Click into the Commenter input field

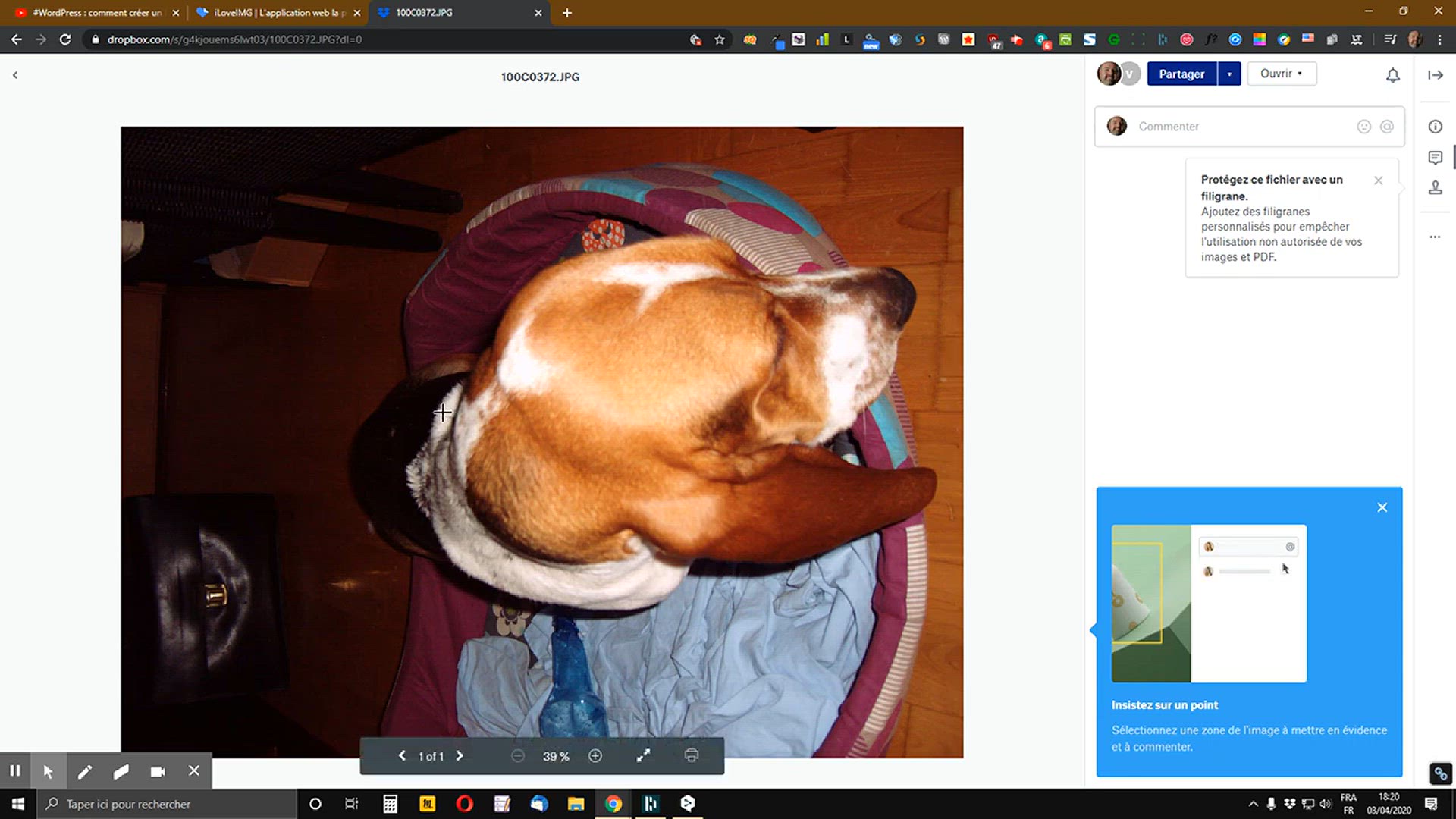coord(1244,127)
